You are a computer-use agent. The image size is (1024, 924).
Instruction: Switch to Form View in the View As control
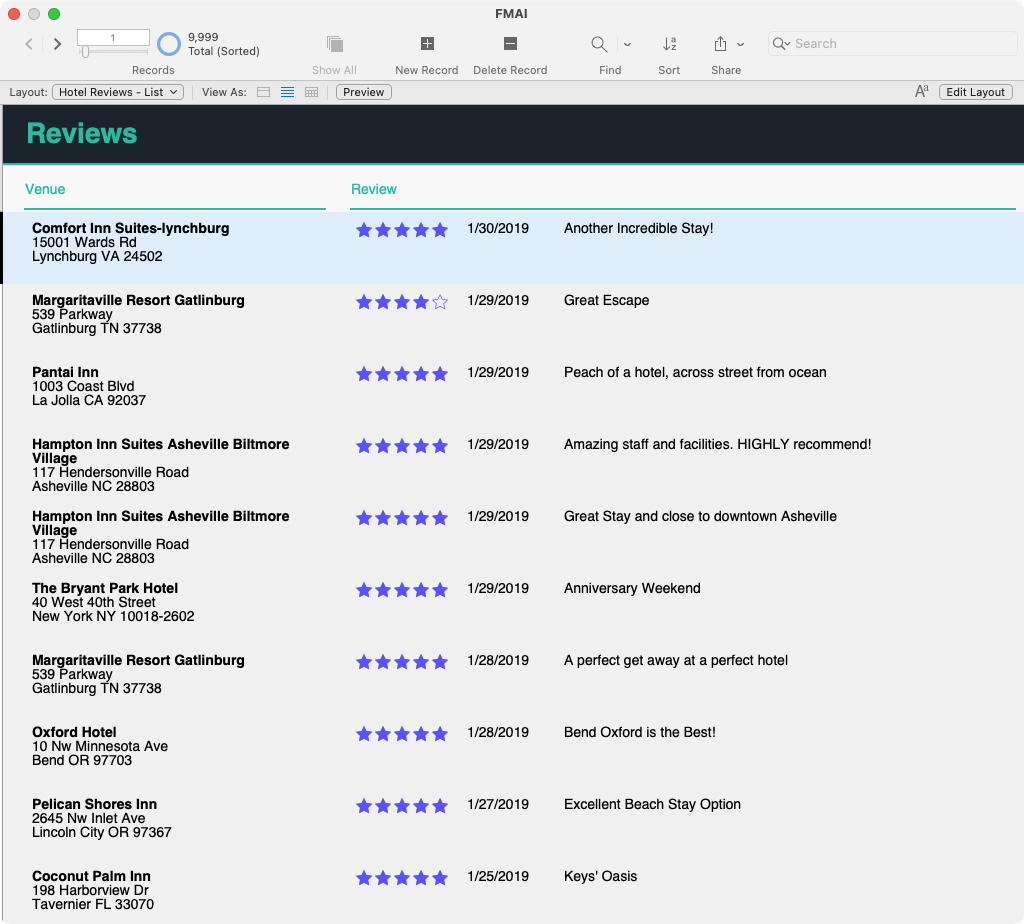click(262, 91)
